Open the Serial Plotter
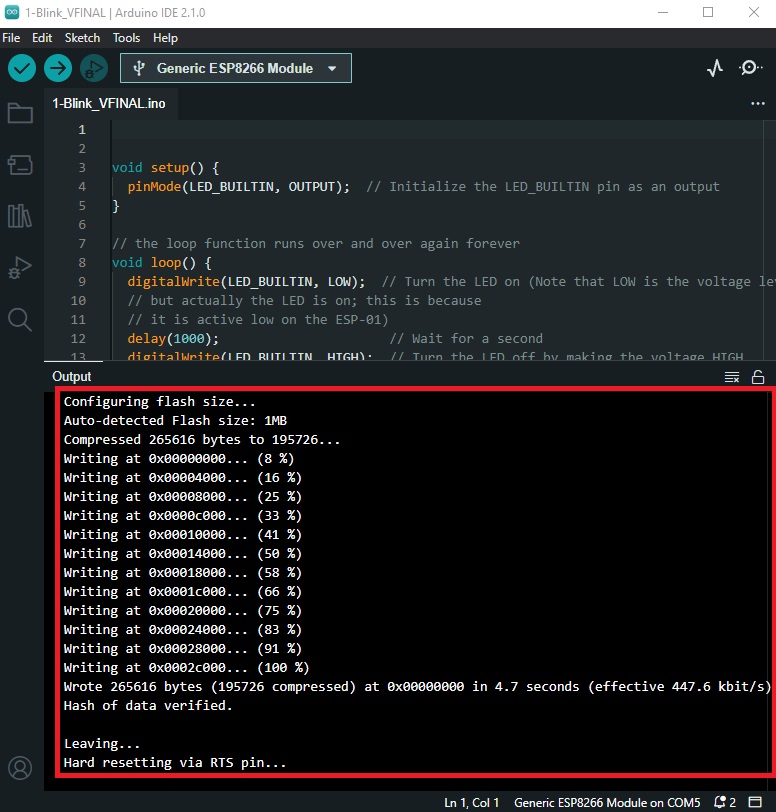This screenshot has height=812, width=776. (714, 68)
